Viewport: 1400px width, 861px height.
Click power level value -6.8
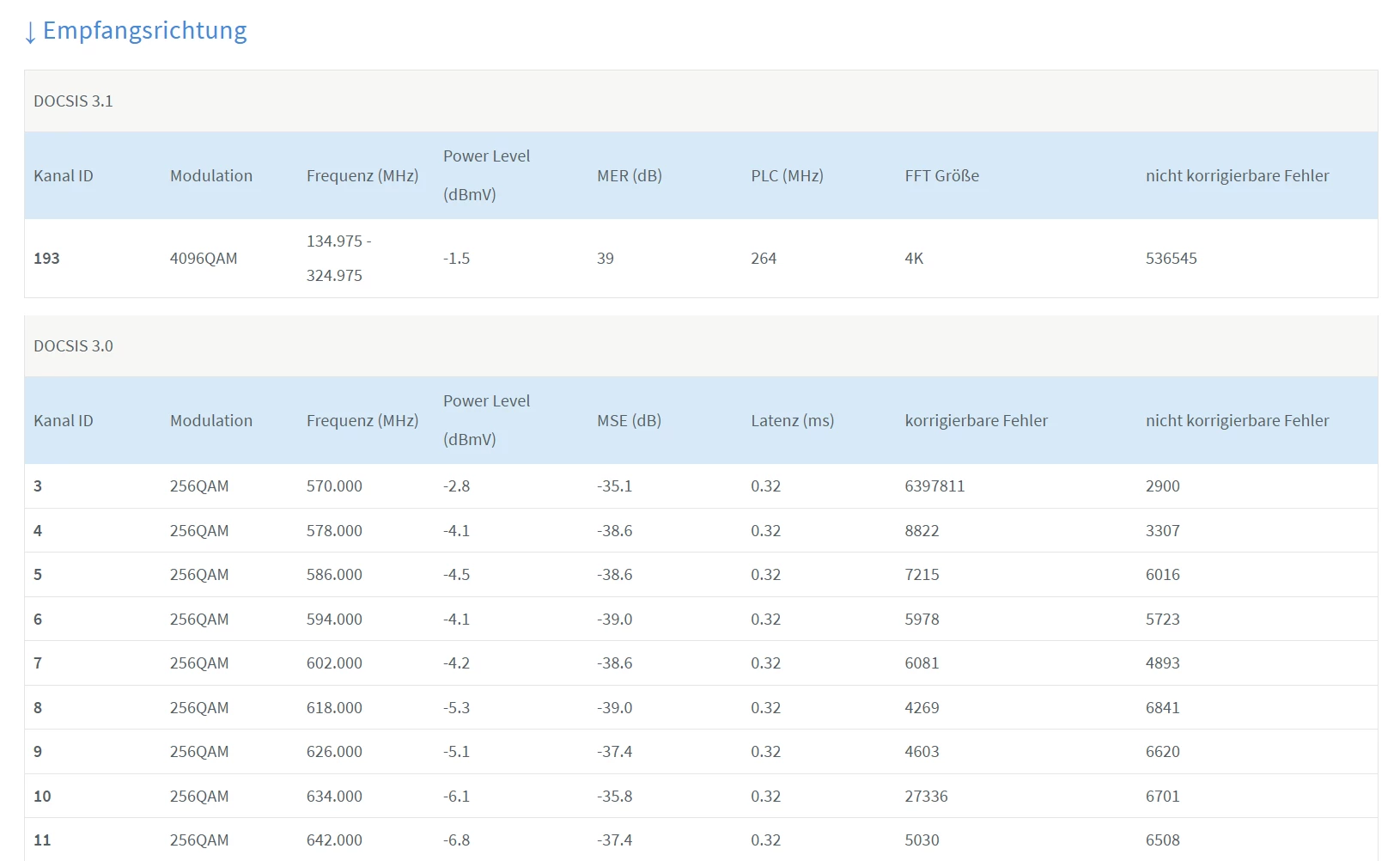tap(456, 840)
